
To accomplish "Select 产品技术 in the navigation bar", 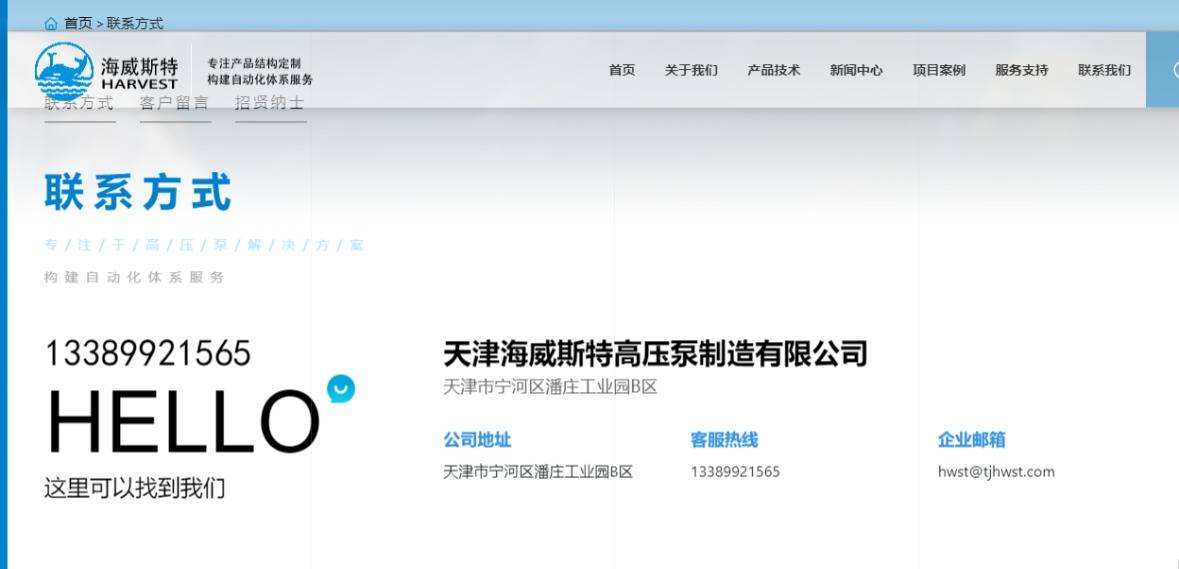I will coord(774,70).
